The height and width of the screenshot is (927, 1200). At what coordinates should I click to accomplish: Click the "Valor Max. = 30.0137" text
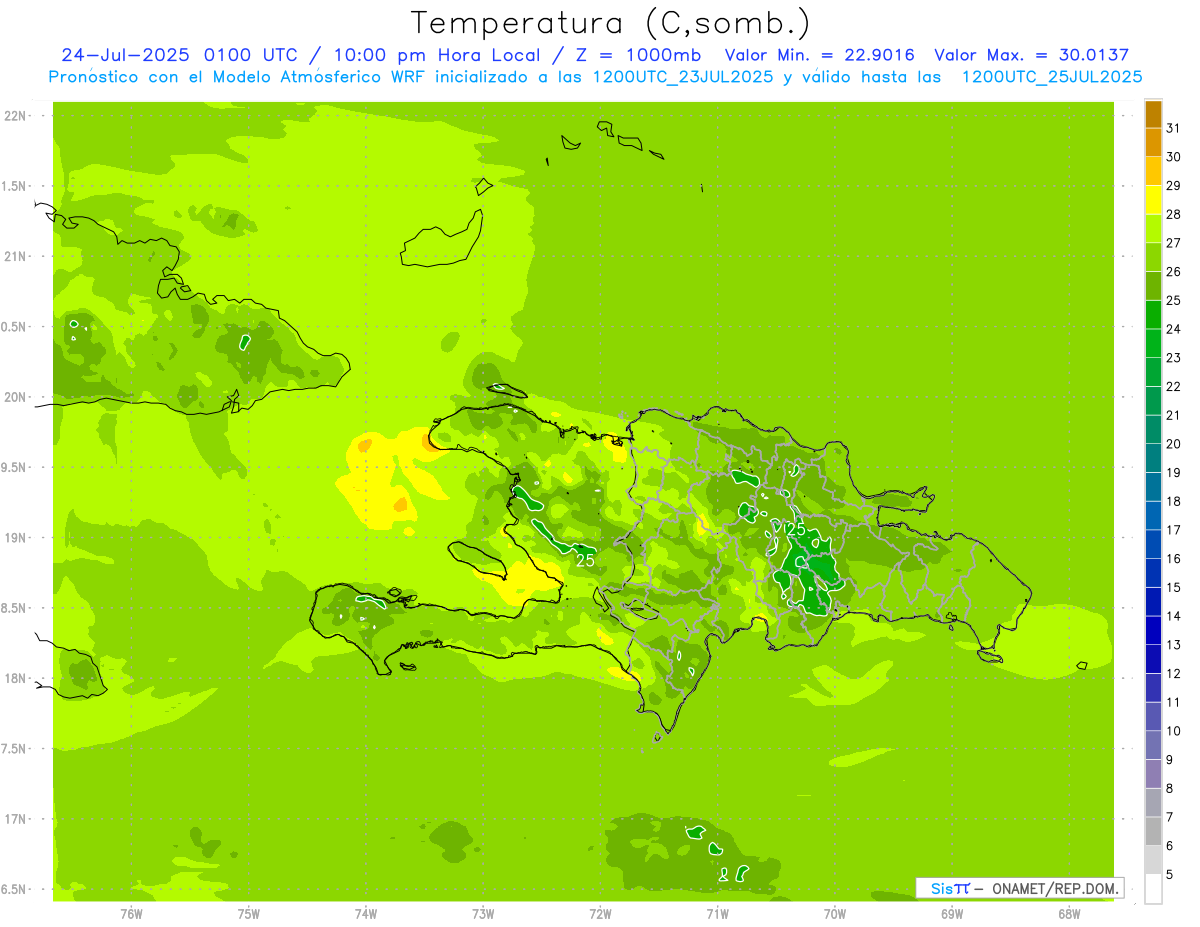[1032, 55]
